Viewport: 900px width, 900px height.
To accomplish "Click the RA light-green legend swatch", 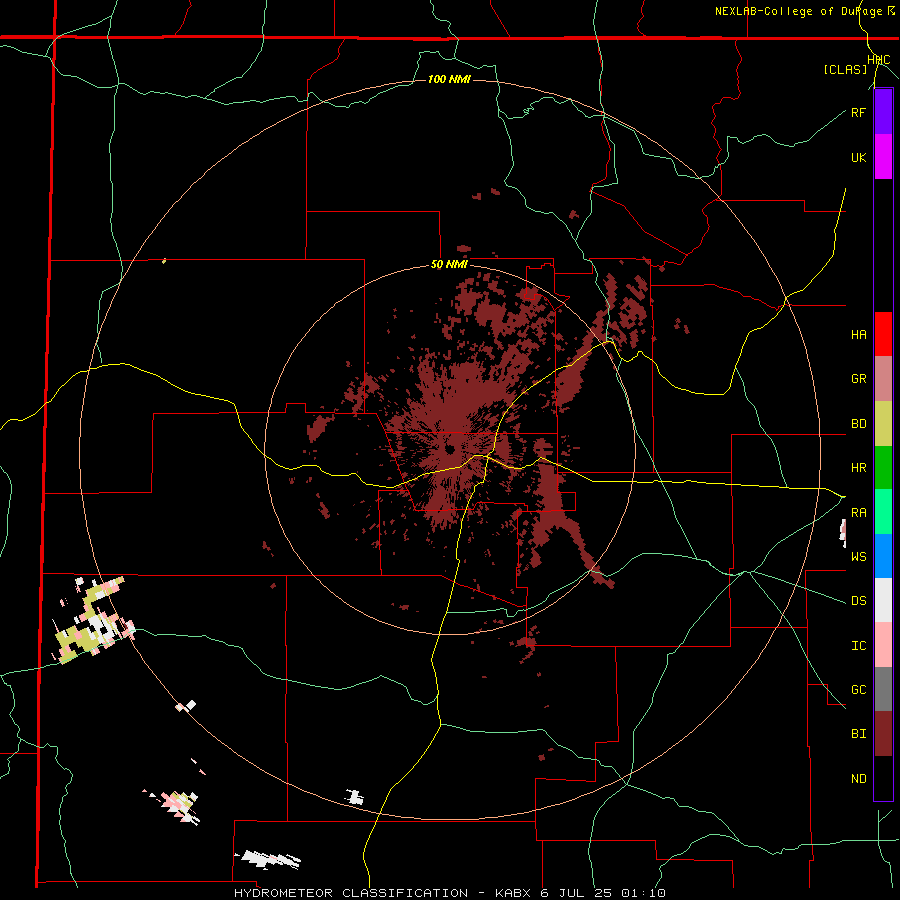I will point(883,512).
